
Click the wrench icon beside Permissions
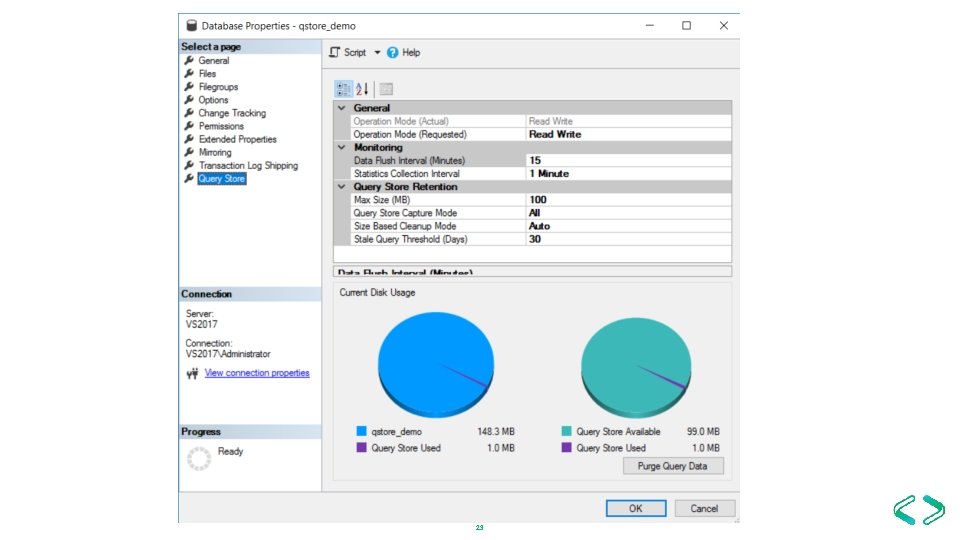(189, 126)
